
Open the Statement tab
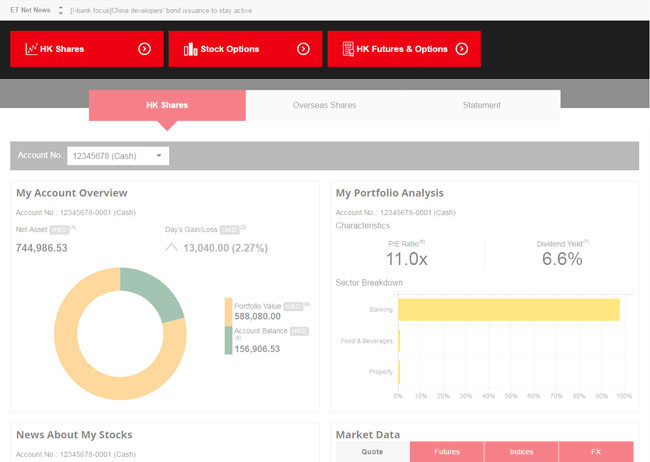coord(482,105)
